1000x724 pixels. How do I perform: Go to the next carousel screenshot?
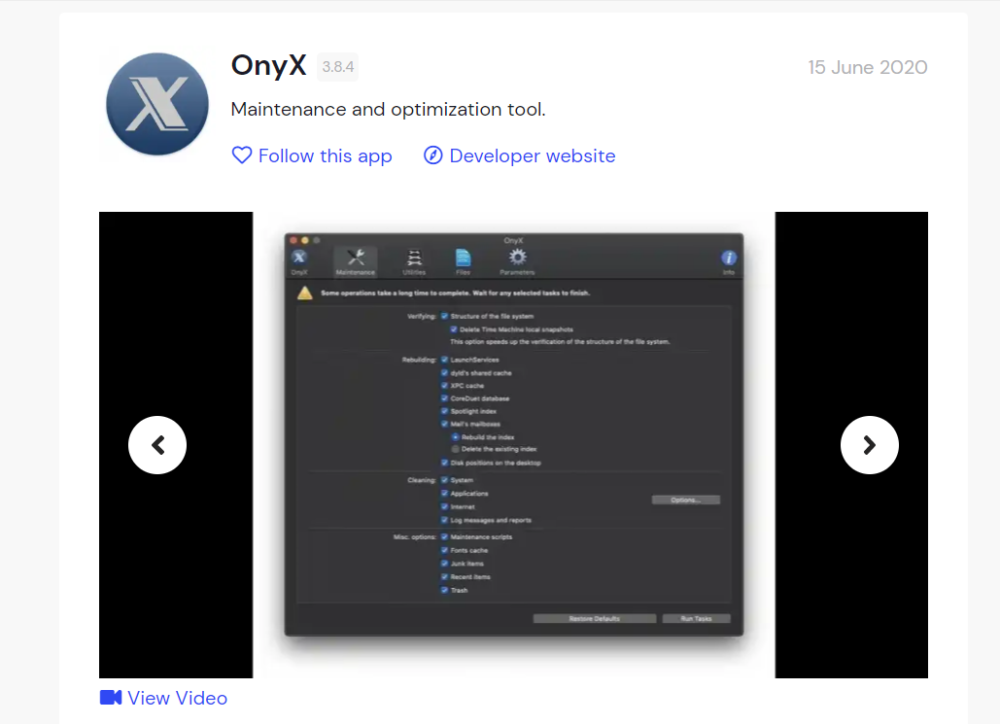pyautogui.click(x=869, y=445)
